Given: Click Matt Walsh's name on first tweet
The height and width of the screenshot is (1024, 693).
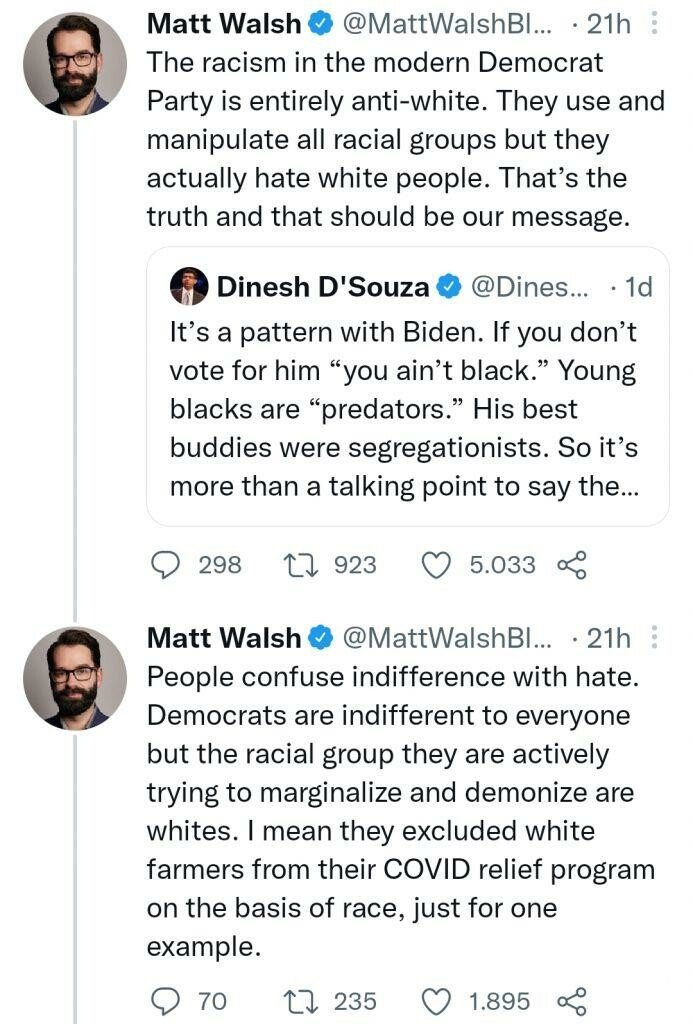Looking at the screenshot, I should click(x=224, y=24).
